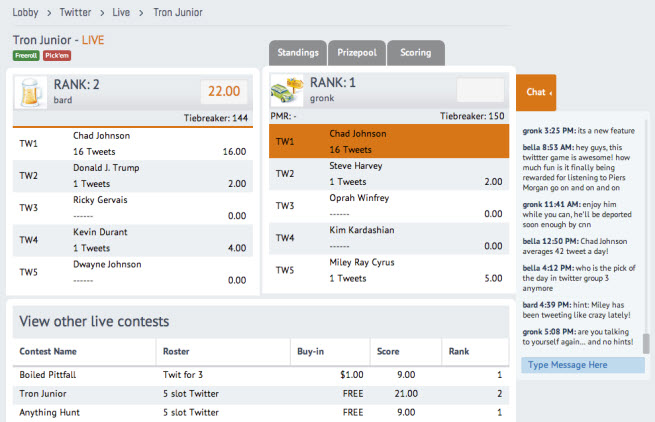
Task: Go to Lobby breadcrumb
Action: click(25, 13)
